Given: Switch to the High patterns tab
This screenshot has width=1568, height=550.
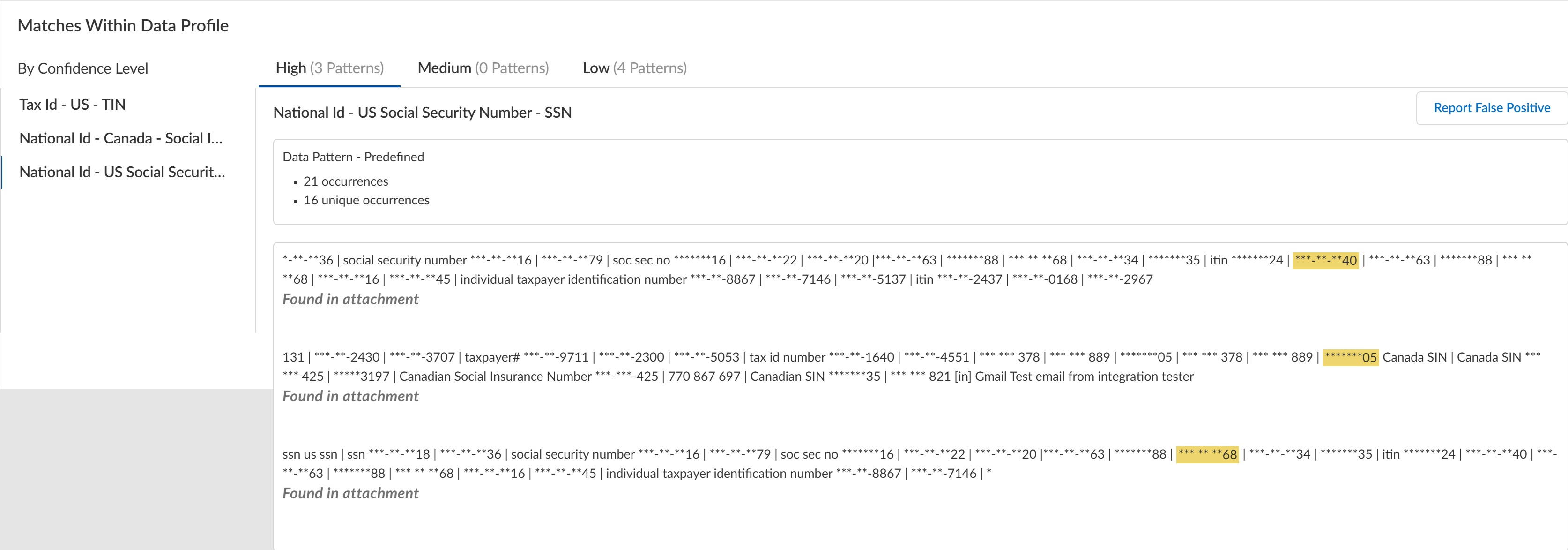Looking at the screenshot, I should tap(329, 68).
